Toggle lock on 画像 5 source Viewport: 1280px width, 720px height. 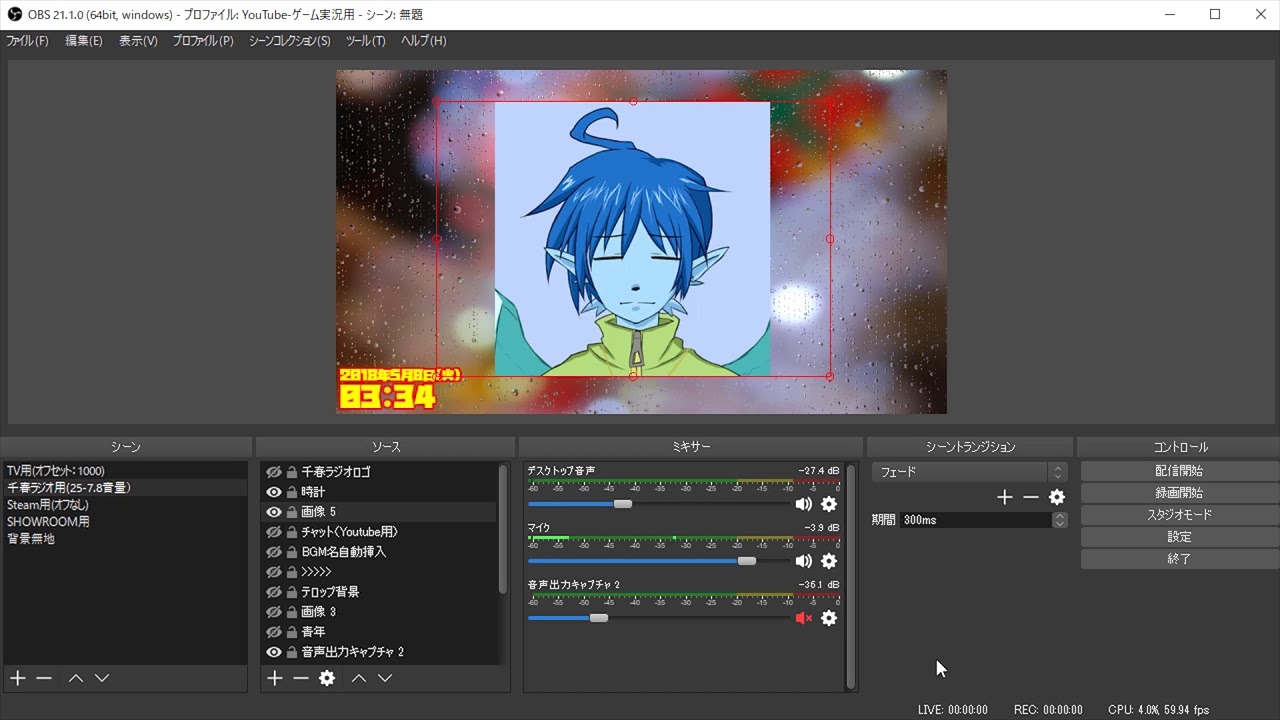[292, 512]
